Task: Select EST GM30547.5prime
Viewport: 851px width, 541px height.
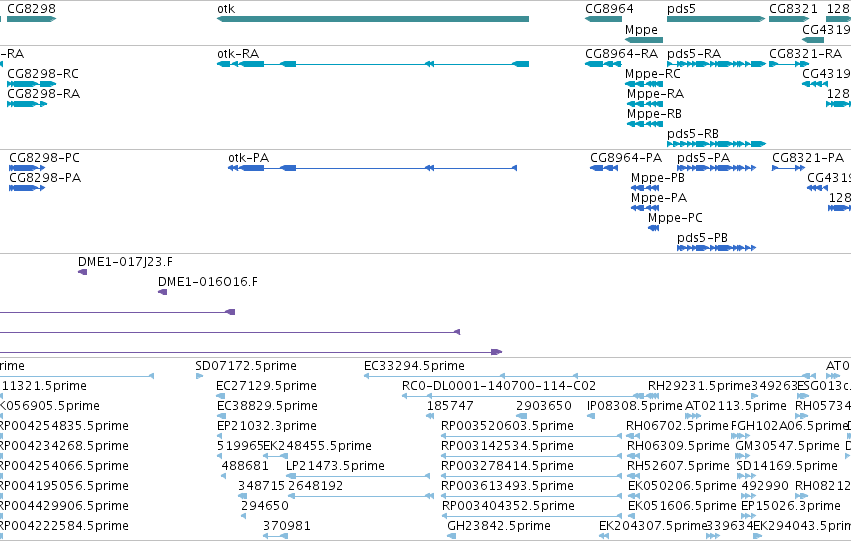Action: [x=744, y=456]
